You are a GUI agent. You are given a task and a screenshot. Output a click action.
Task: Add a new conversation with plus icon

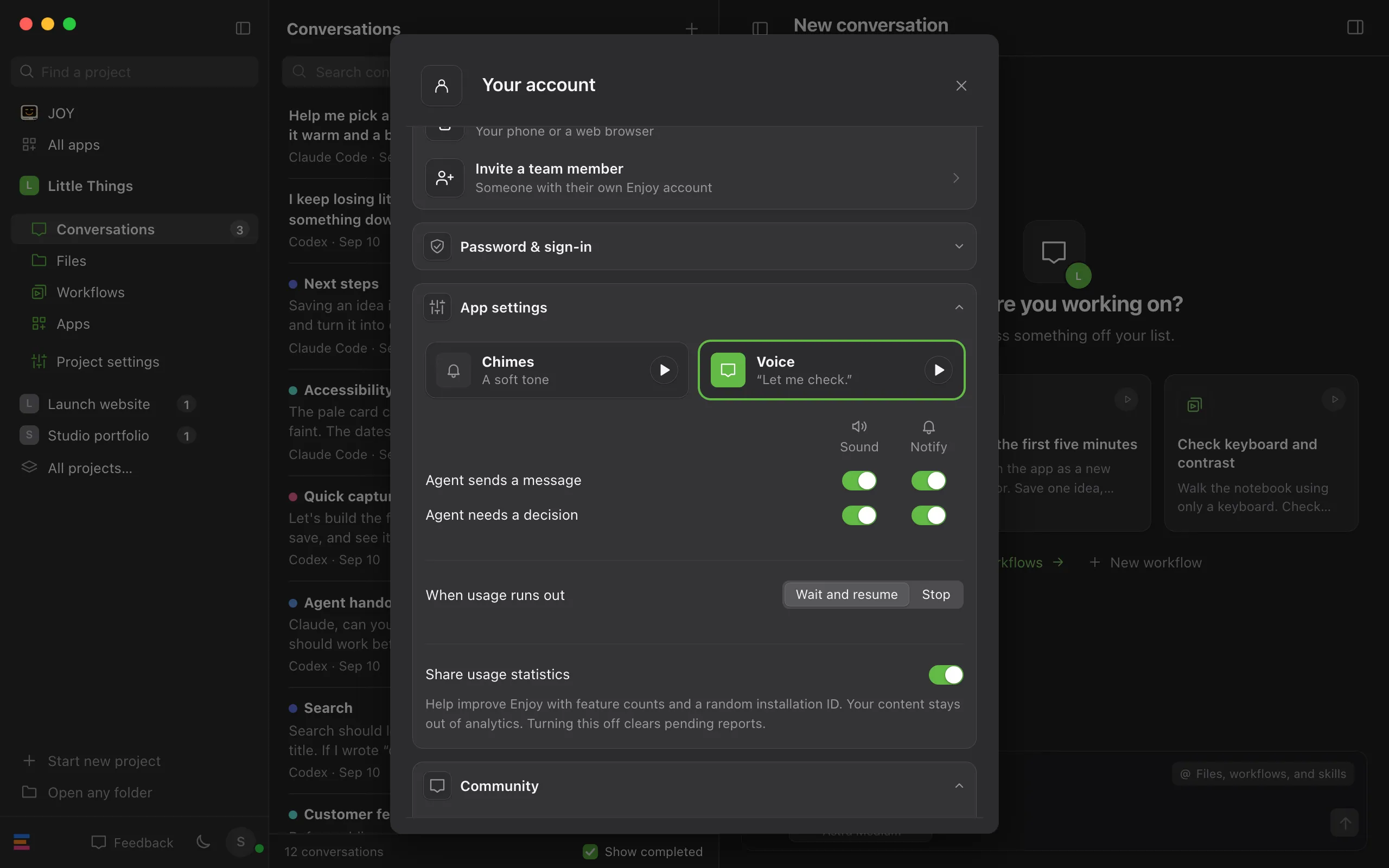point(692,29)
